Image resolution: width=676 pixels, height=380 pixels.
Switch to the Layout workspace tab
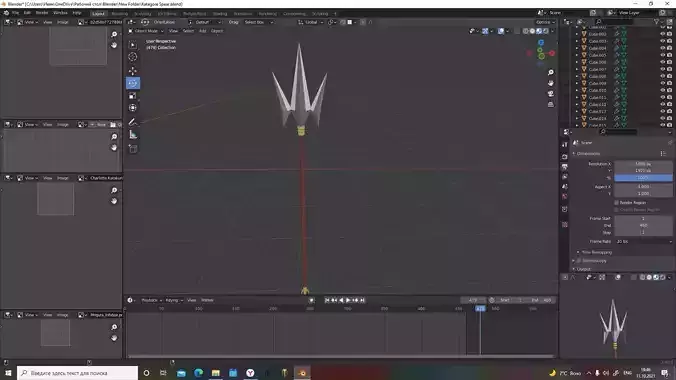[x=98, y=13]
